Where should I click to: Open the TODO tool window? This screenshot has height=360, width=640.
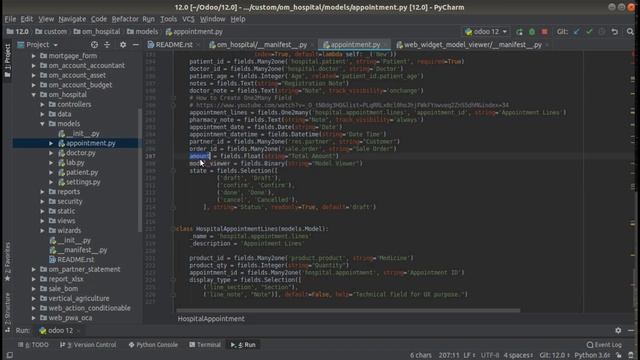pos(33,345)
